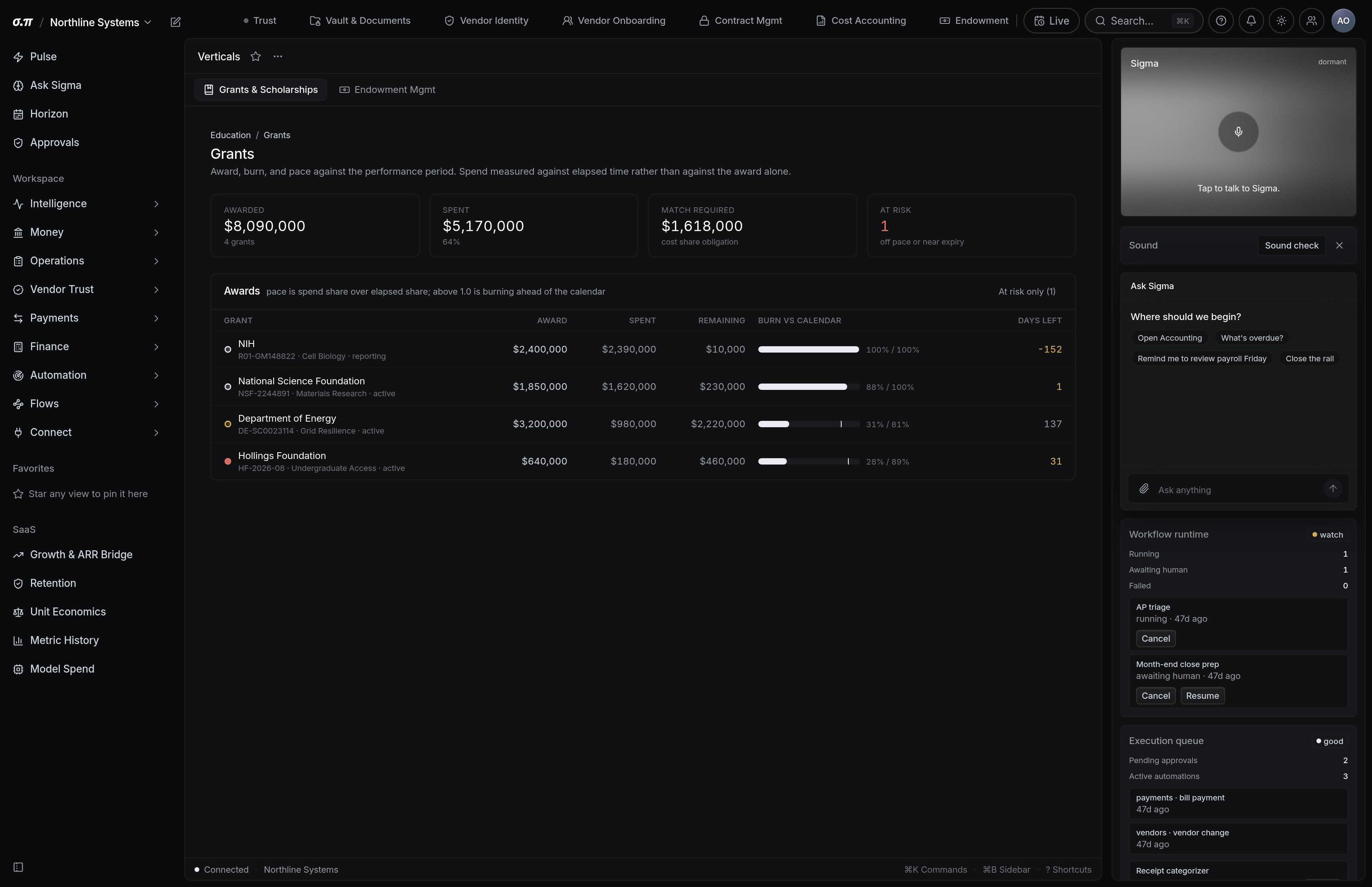
Task: Open Cost Accounting top nav
Action: (x=861, y=21)
